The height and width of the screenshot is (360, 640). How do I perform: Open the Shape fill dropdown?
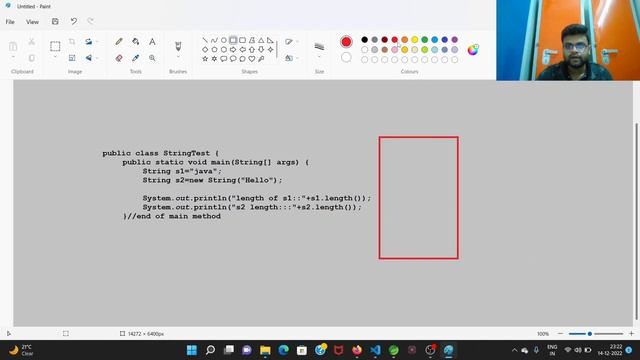[x=291, y=58]
